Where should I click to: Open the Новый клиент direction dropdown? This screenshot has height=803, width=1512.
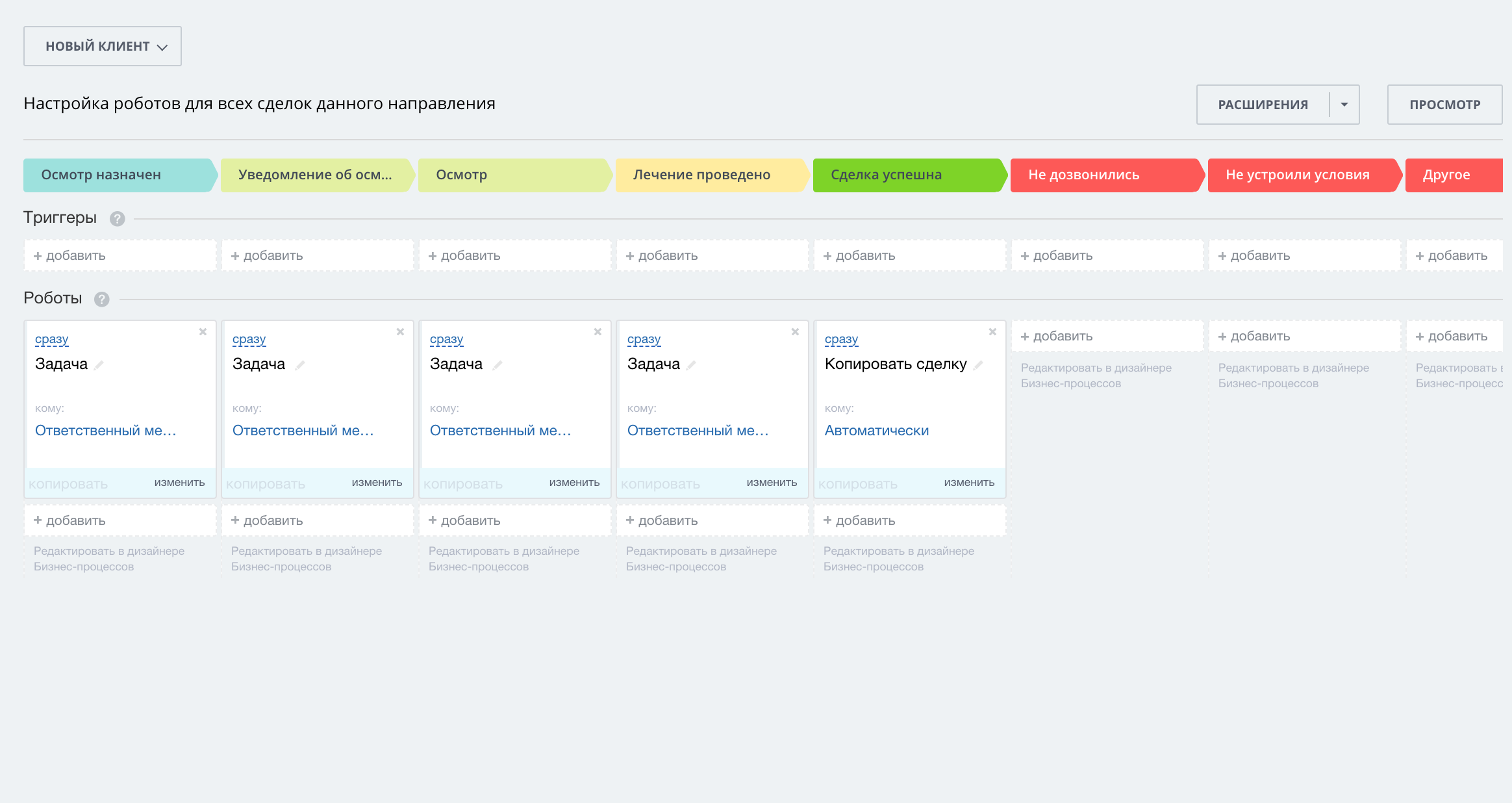(103, 46)
